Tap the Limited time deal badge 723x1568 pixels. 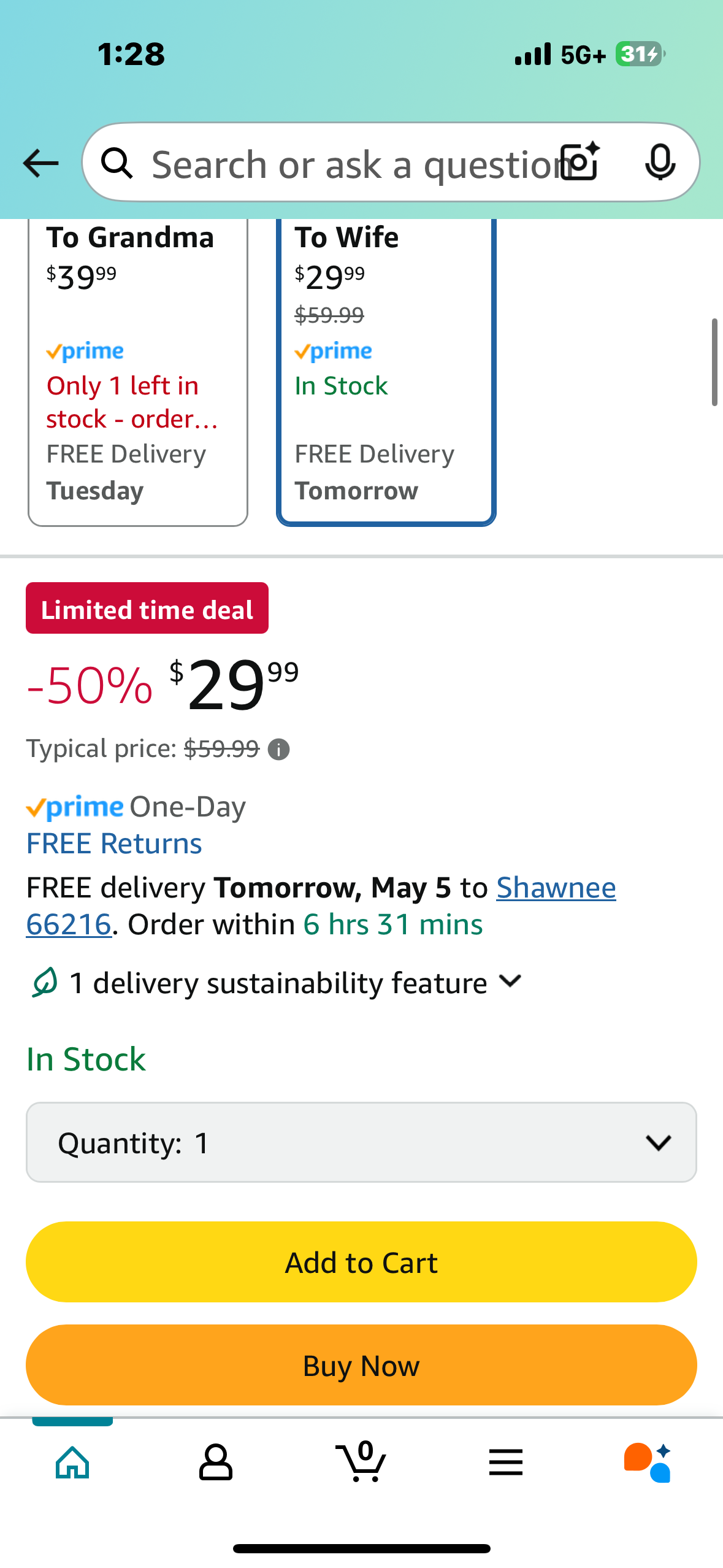147,608
